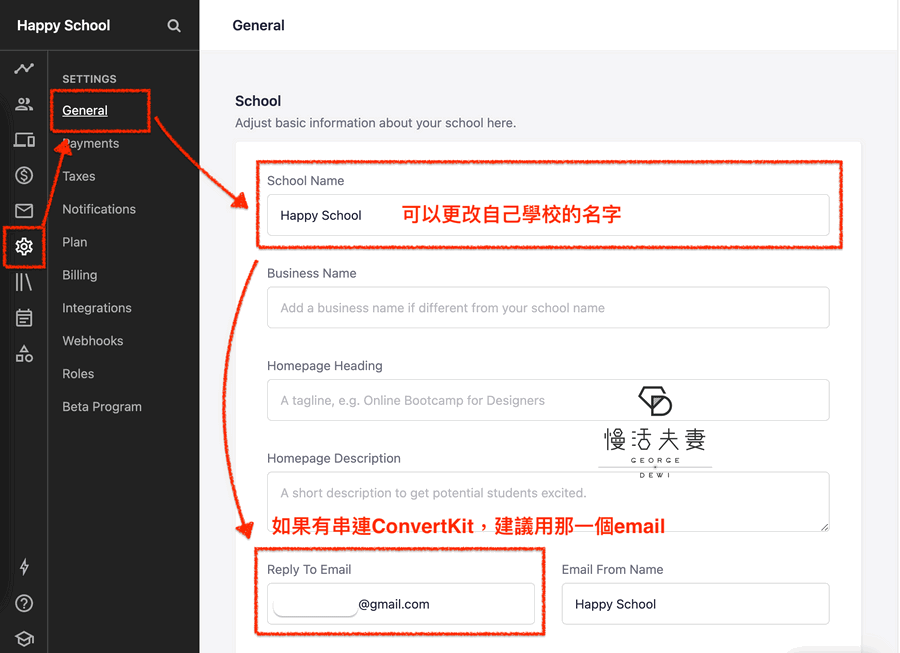The image size is (900, 653).
Task: Click the Email From Name field
Action: click(x=695, y=604)
